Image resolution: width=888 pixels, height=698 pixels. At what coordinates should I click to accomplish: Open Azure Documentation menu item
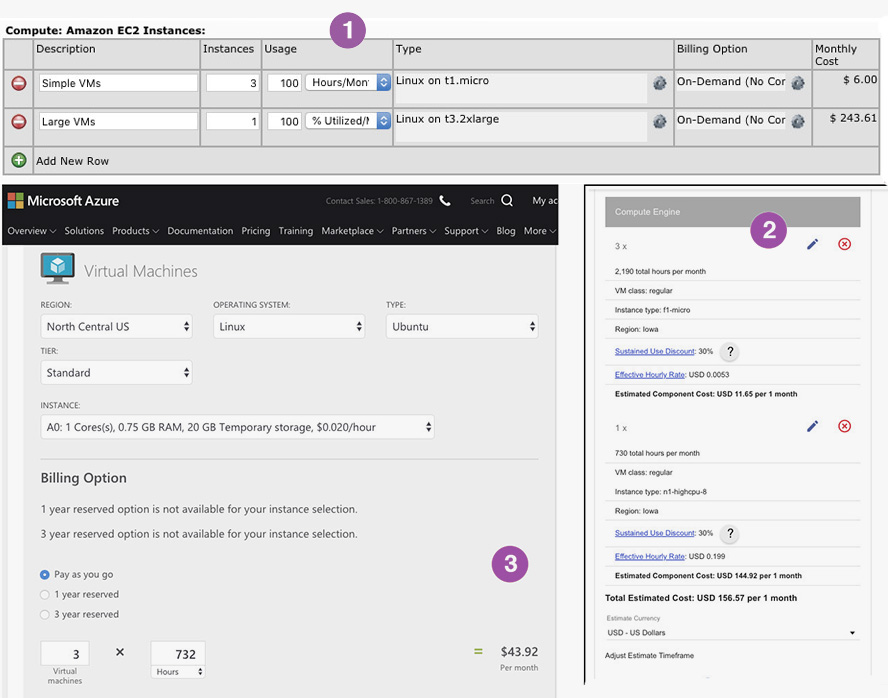click(200, 231)
